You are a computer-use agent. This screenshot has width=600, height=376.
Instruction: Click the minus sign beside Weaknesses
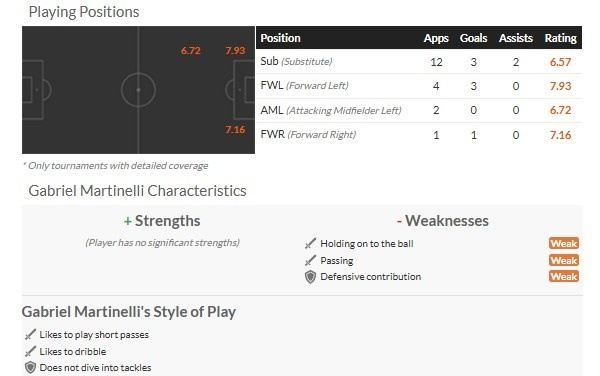point(399,221)
